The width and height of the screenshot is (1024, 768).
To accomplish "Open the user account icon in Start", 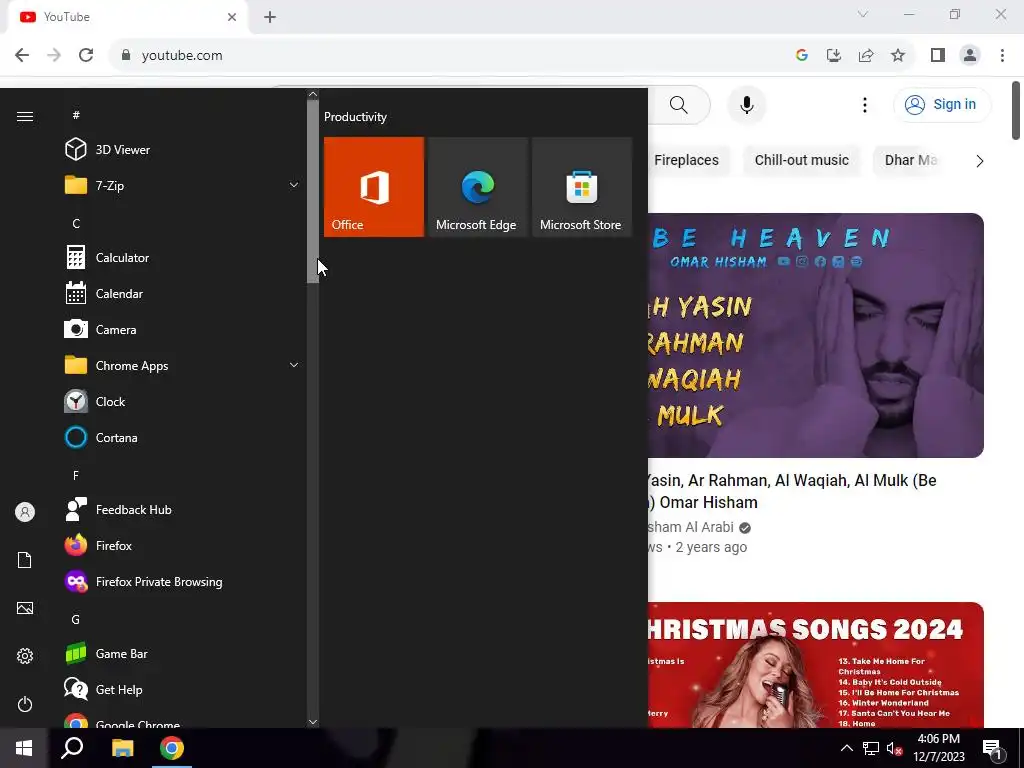I will [25, 512].
